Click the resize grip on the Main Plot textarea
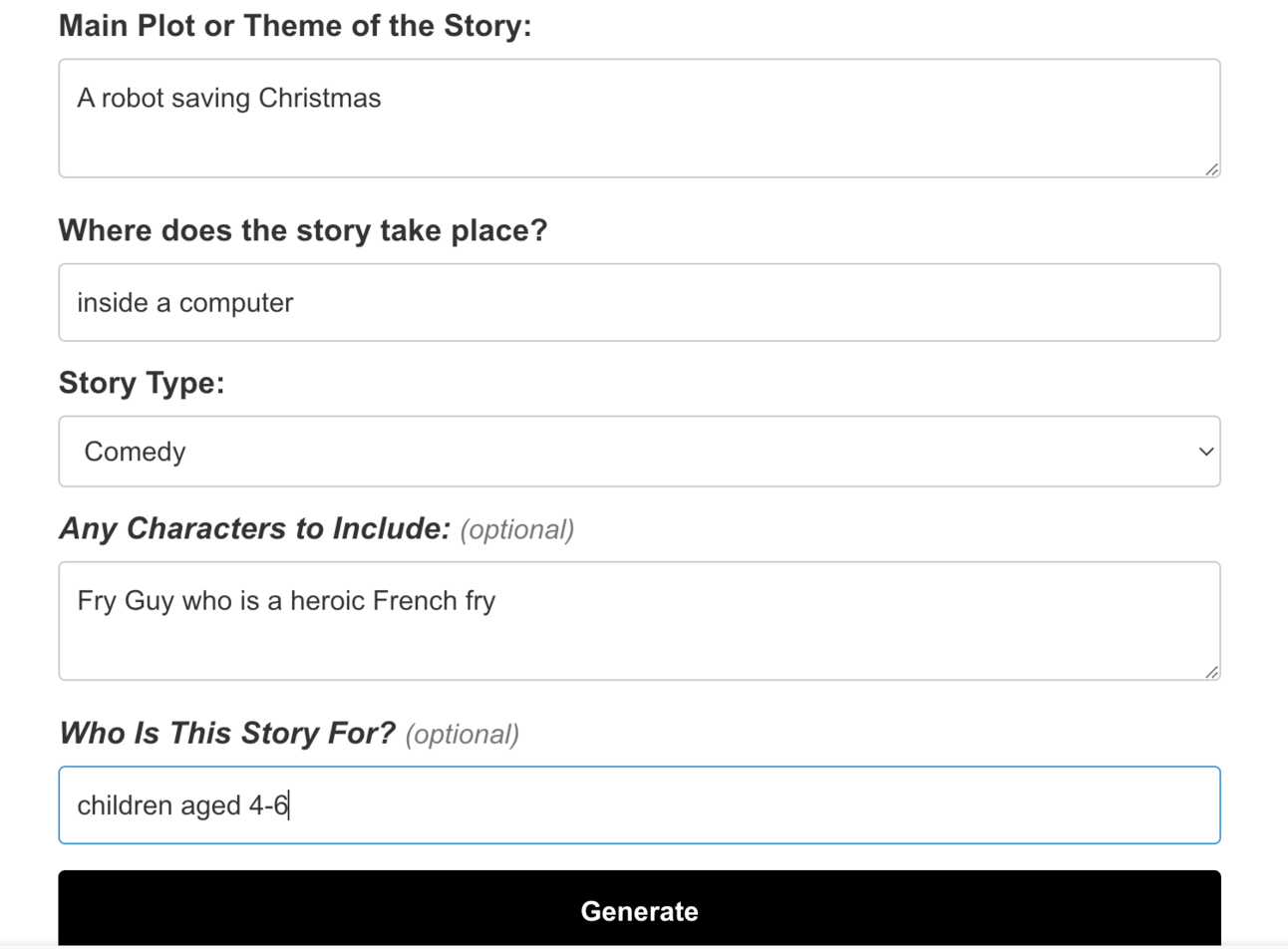The height and width of the screenshot is (949, 1288). click(1211, 169)
